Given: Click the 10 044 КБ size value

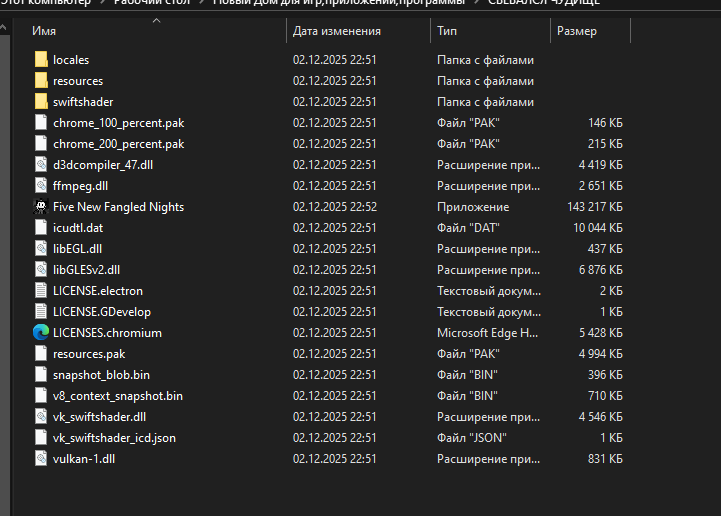Looking at the screenshot, I should [x=598, y=228].
